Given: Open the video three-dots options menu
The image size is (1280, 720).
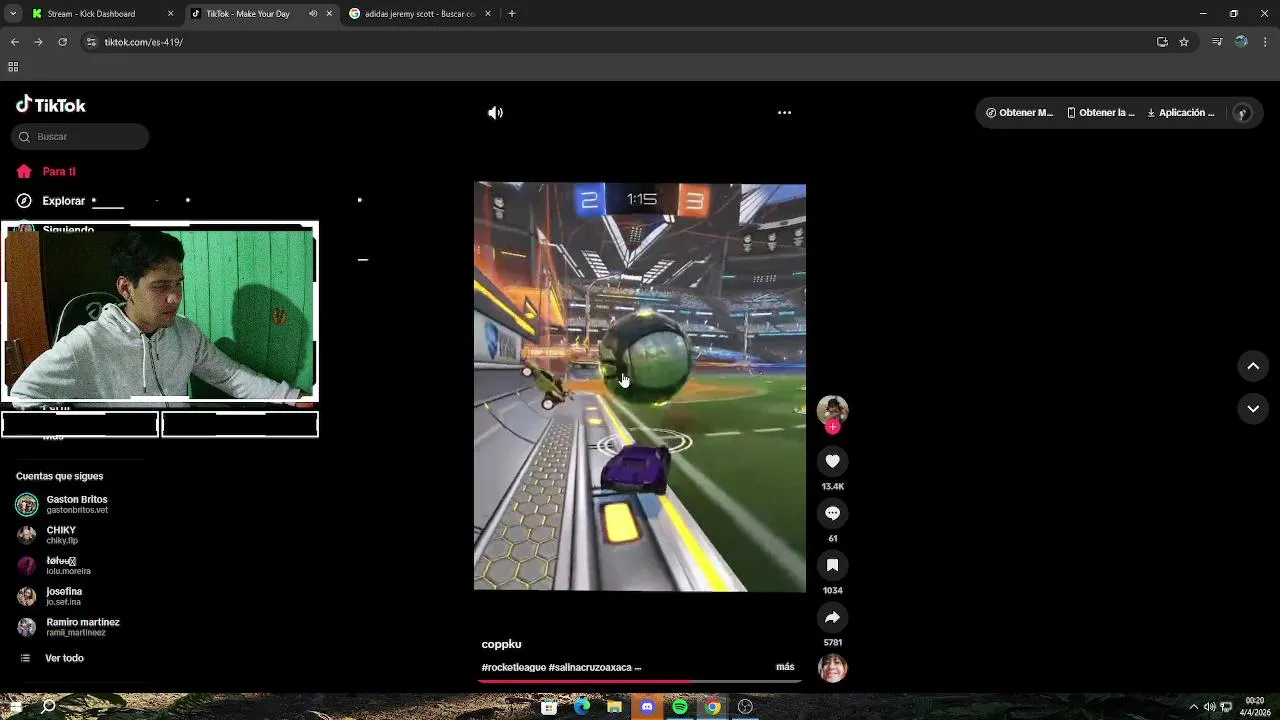Looking at the screenshot, I should point(785,113).
